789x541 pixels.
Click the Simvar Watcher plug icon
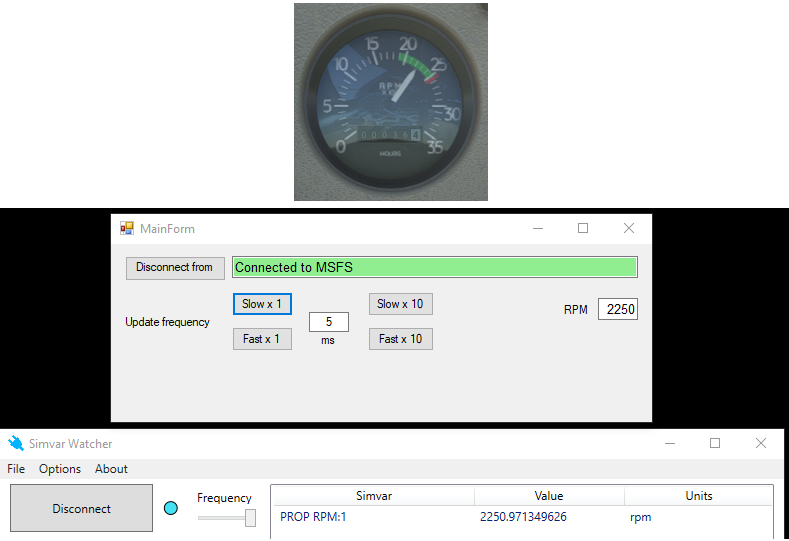coord(16,444)
